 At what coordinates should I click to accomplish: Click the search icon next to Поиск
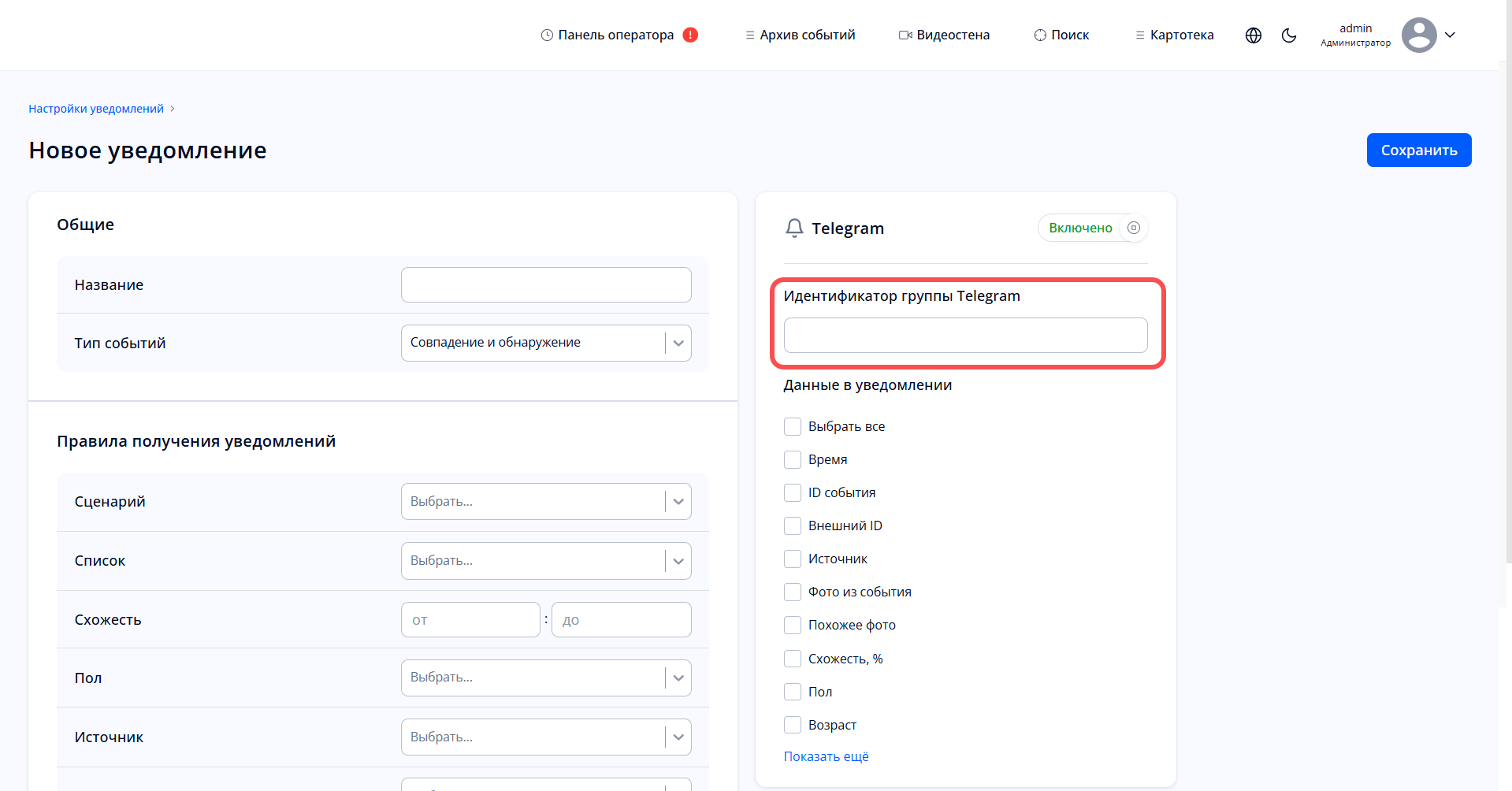(1038, 35)
